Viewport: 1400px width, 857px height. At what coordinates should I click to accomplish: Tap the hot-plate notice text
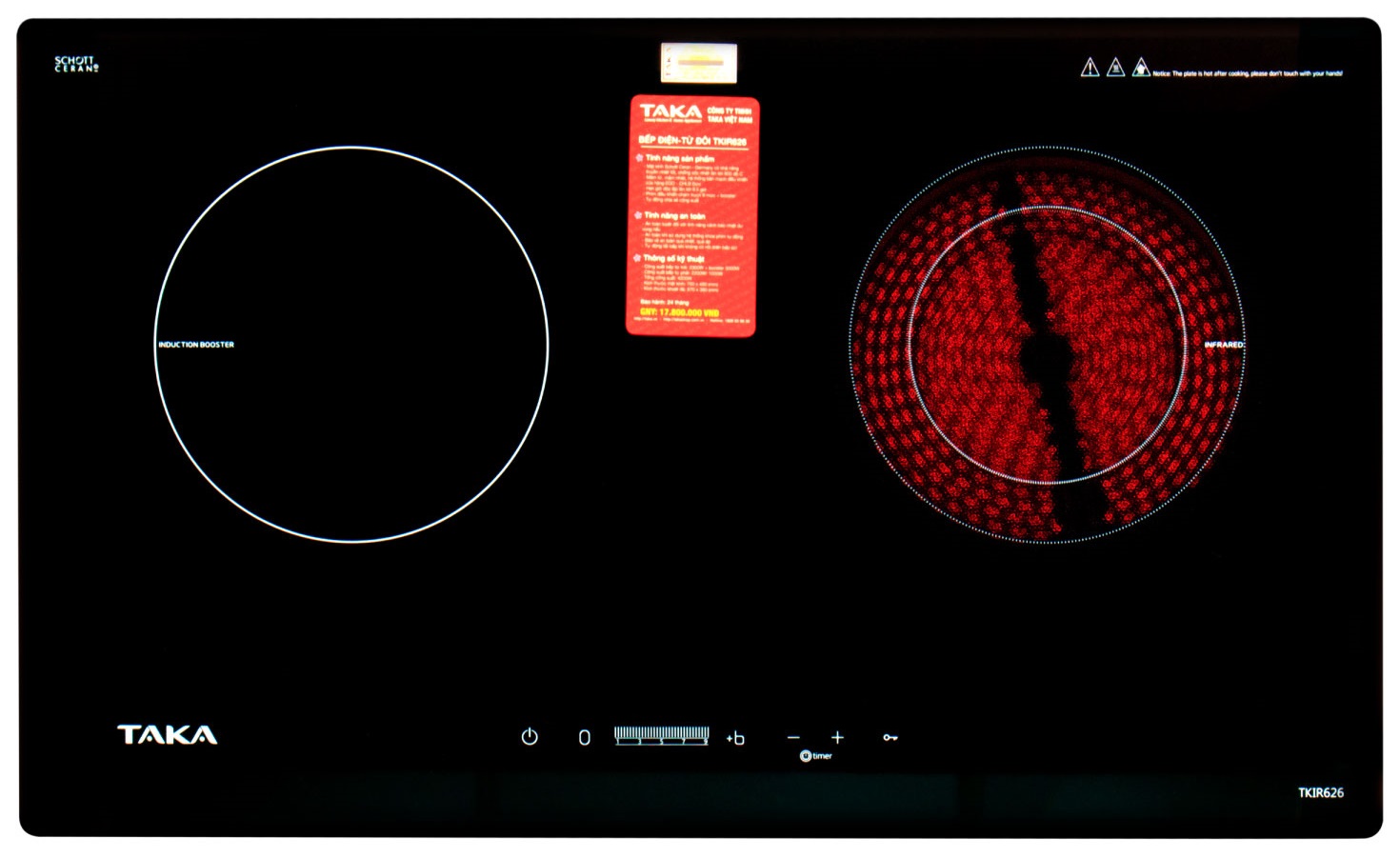(1248, 73)
